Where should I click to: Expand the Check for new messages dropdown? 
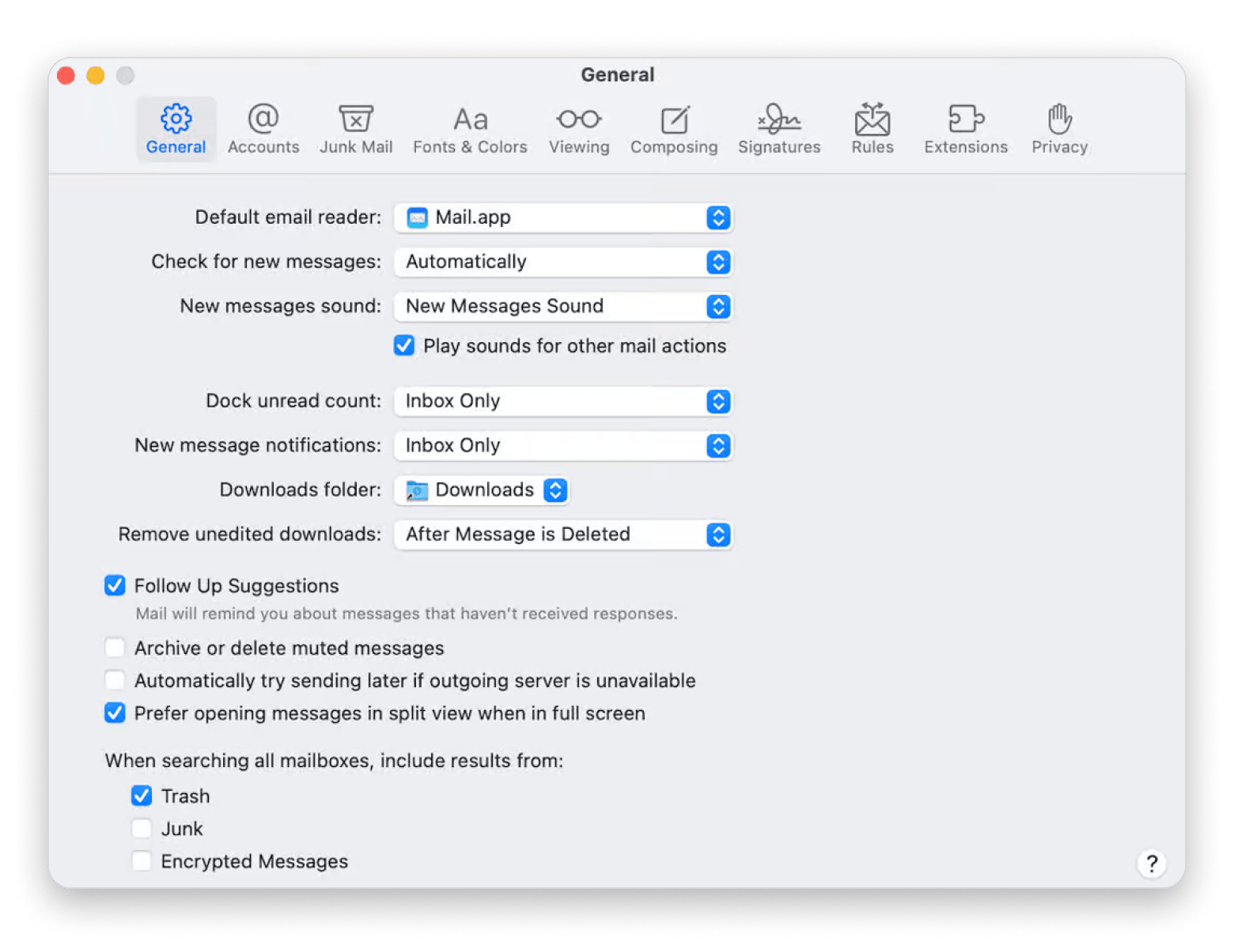point(562,262)
